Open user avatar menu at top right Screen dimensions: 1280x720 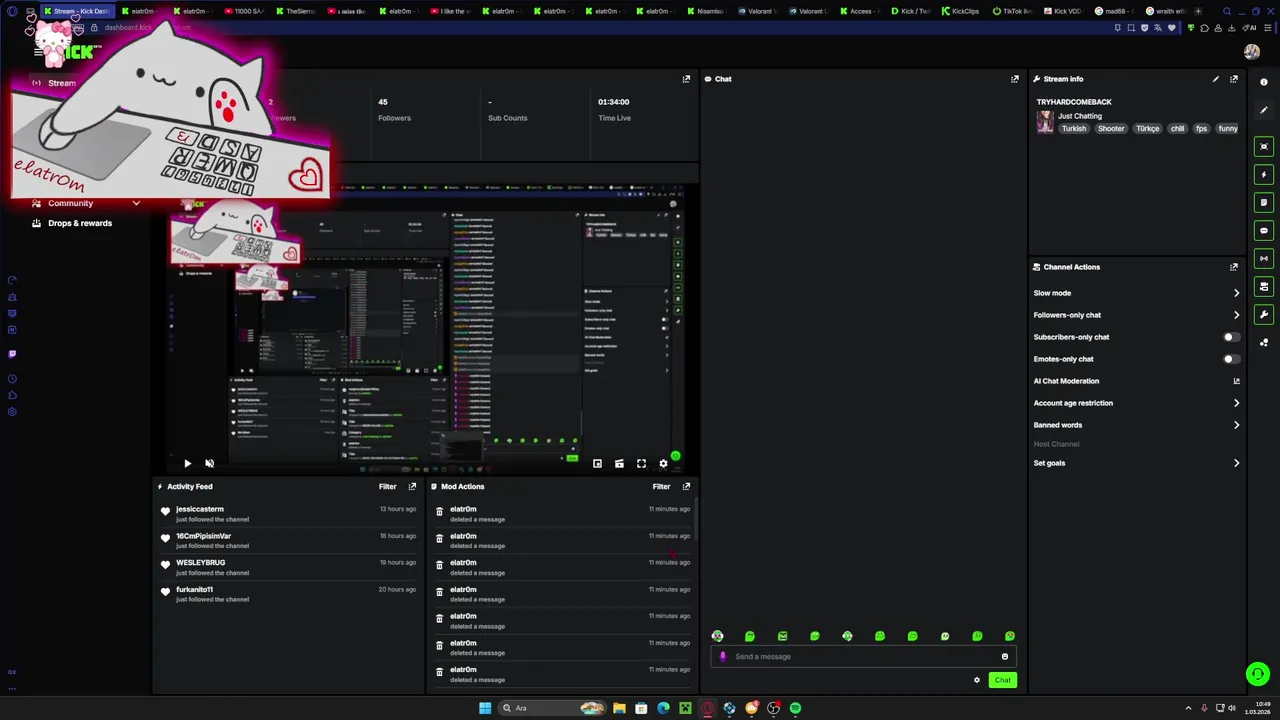pyautogui.click(x=1252, y=52)
